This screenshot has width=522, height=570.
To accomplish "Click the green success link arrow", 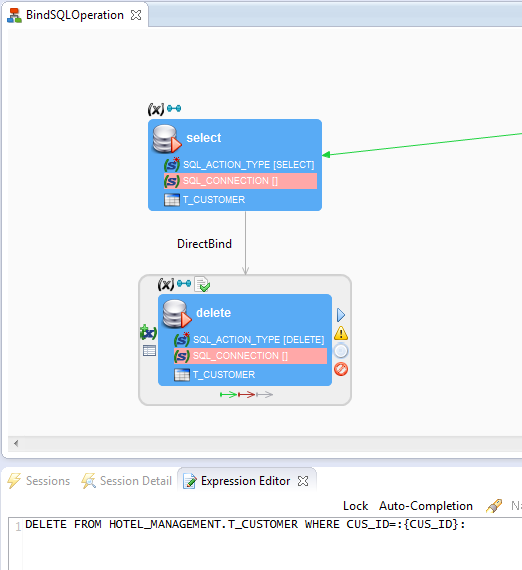I will point(228,394).
